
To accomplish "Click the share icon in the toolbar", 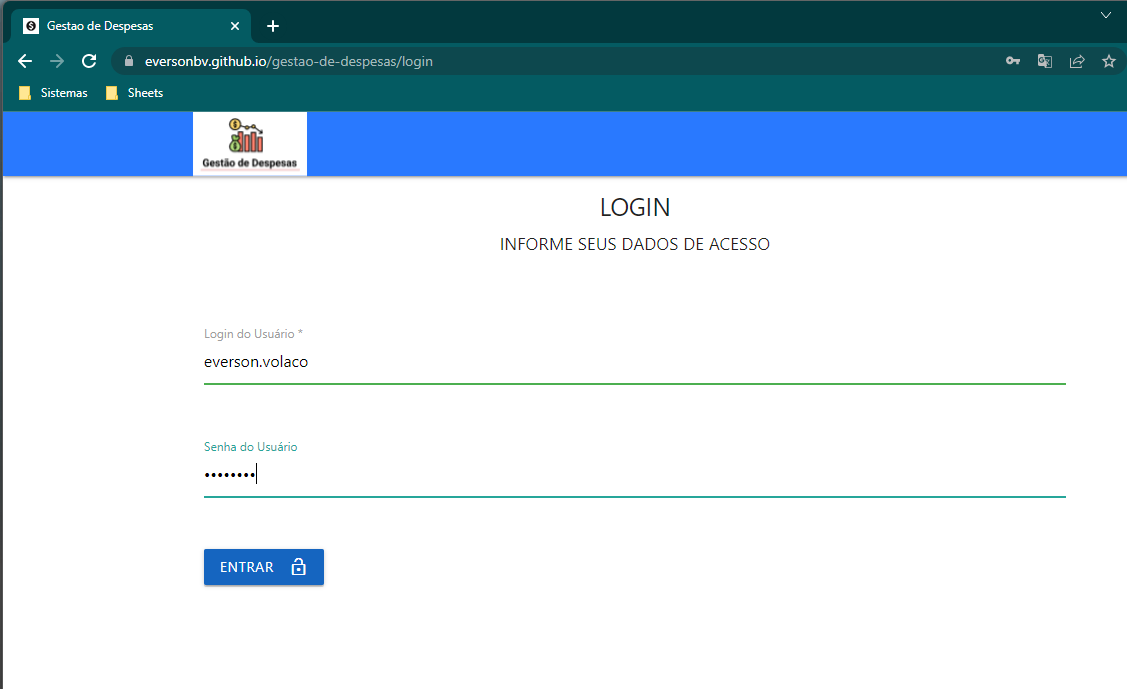I will click(x=1076, y=61).
